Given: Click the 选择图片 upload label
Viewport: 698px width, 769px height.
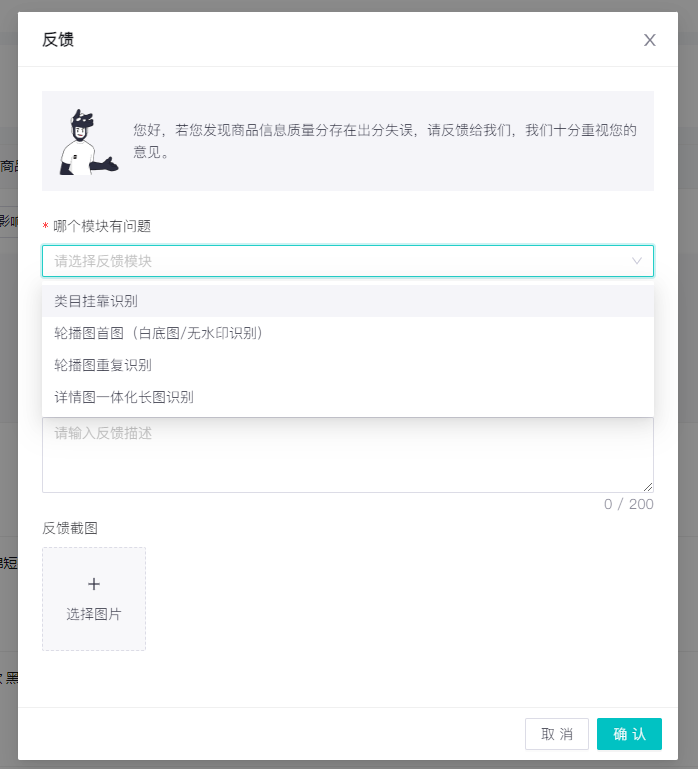Looking at the screenshot, I should [94, 614].
